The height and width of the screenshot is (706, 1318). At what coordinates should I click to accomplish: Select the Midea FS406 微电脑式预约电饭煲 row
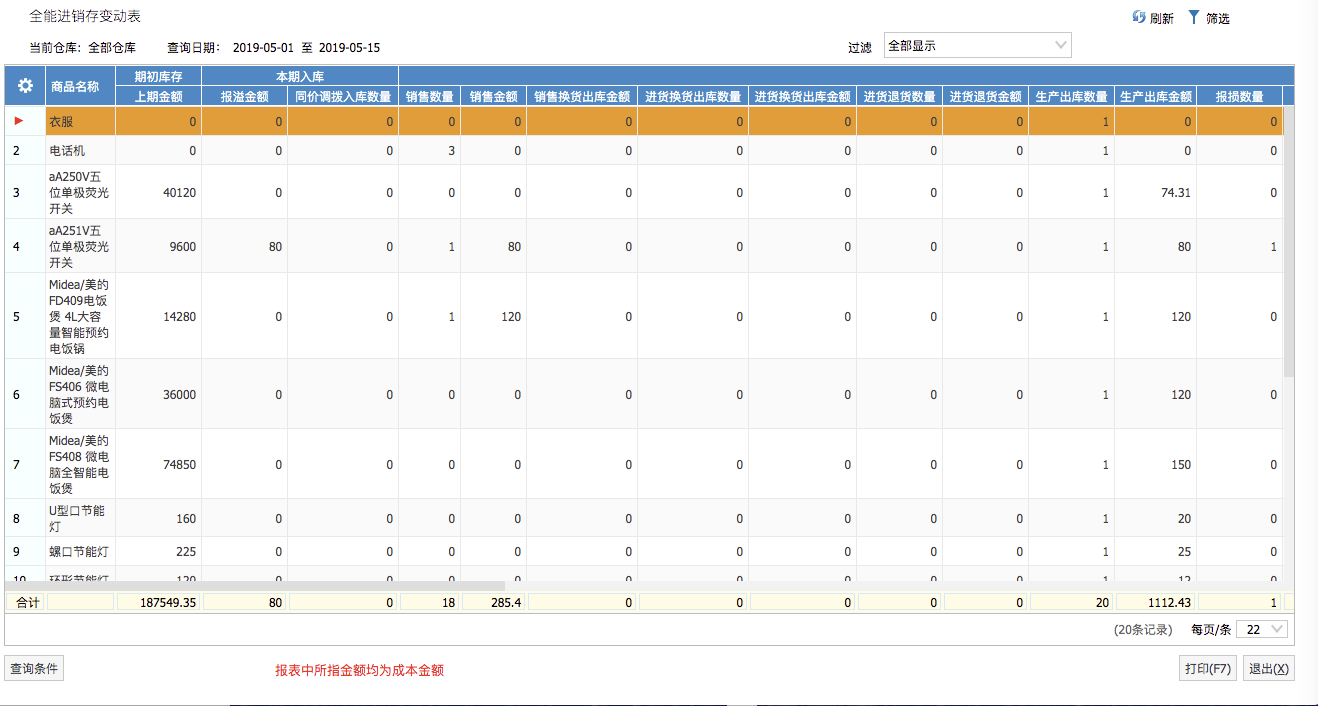644,394
